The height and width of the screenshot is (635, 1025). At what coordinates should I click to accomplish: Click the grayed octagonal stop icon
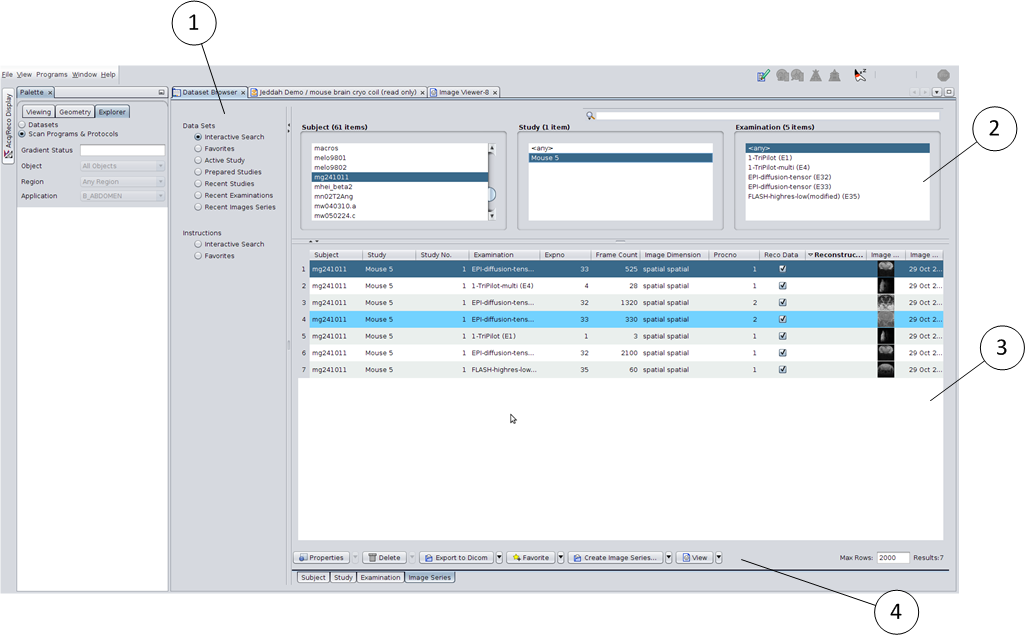pyautogui.click(x=943, y=76)
